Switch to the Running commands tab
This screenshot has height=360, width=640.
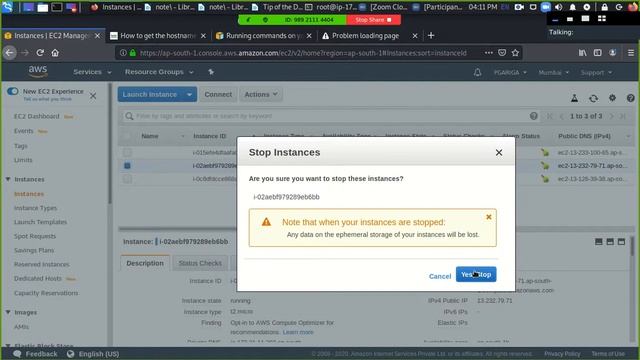(264, 36)
